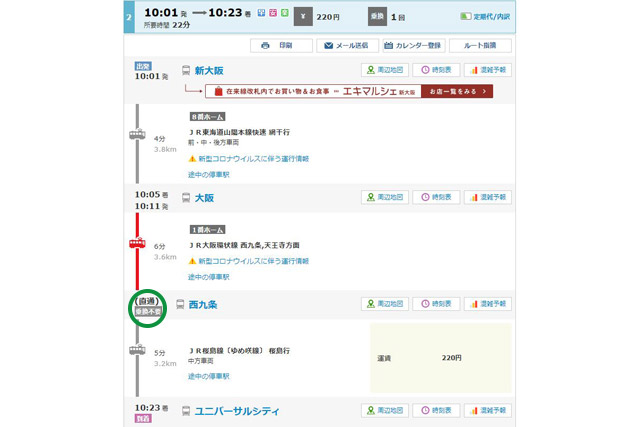The height and width of the screenshot is (427, 640).
Task: View timetable for 大阪 station
Action: click(437, 197)
